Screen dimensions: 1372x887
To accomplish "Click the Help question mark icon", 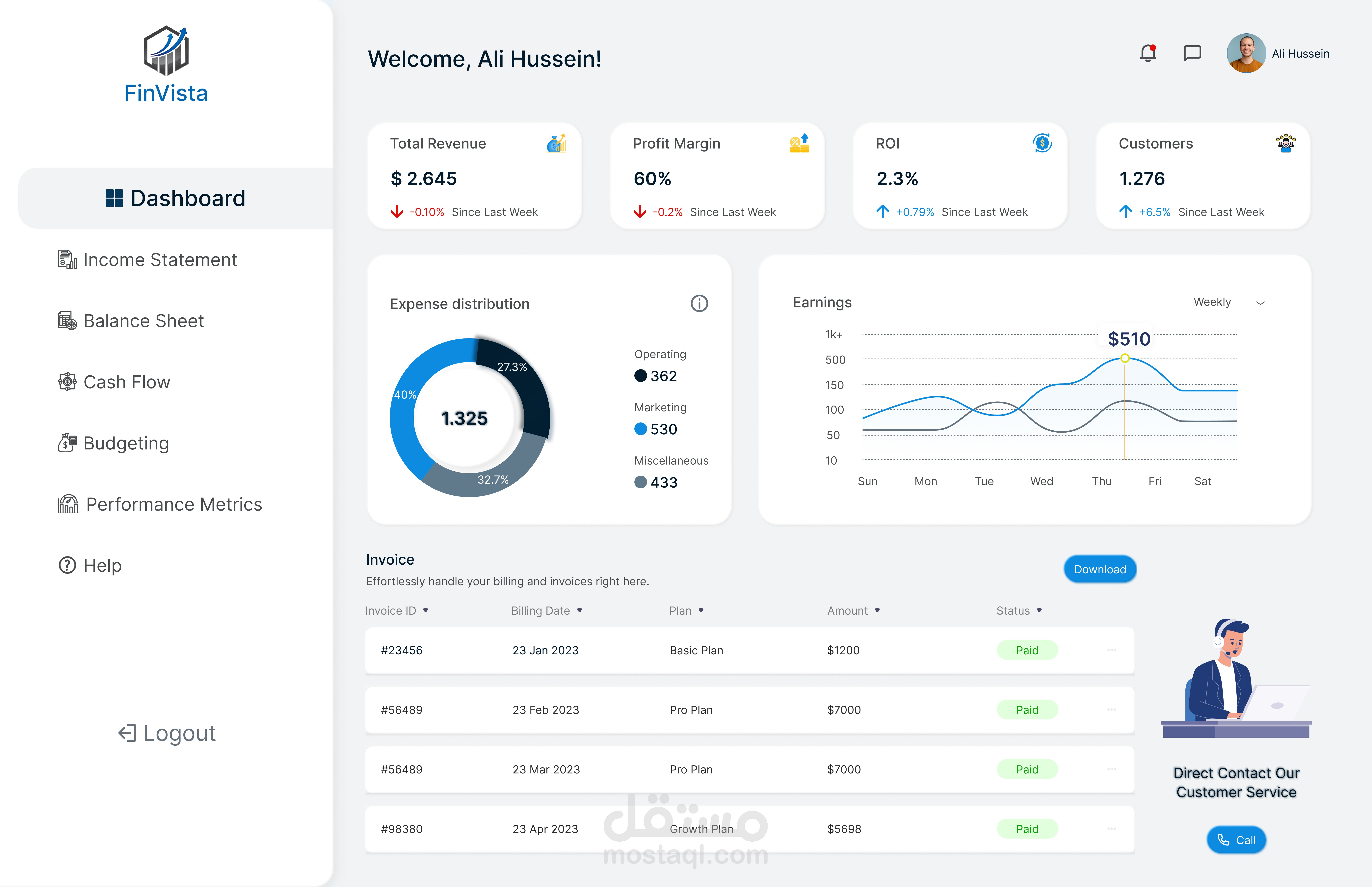I will 67,565.
